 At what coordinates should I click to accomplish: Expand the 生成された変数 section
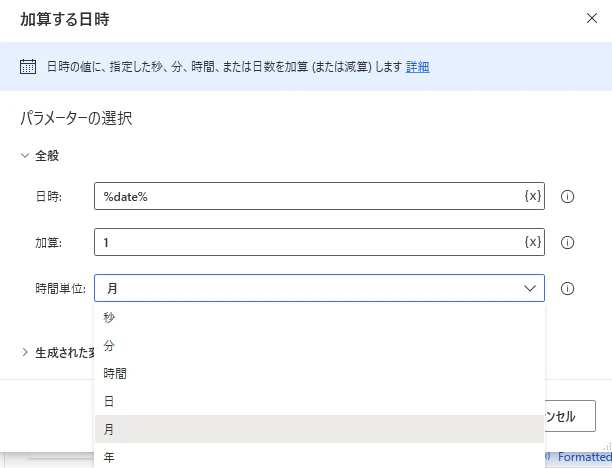(25, 352)
